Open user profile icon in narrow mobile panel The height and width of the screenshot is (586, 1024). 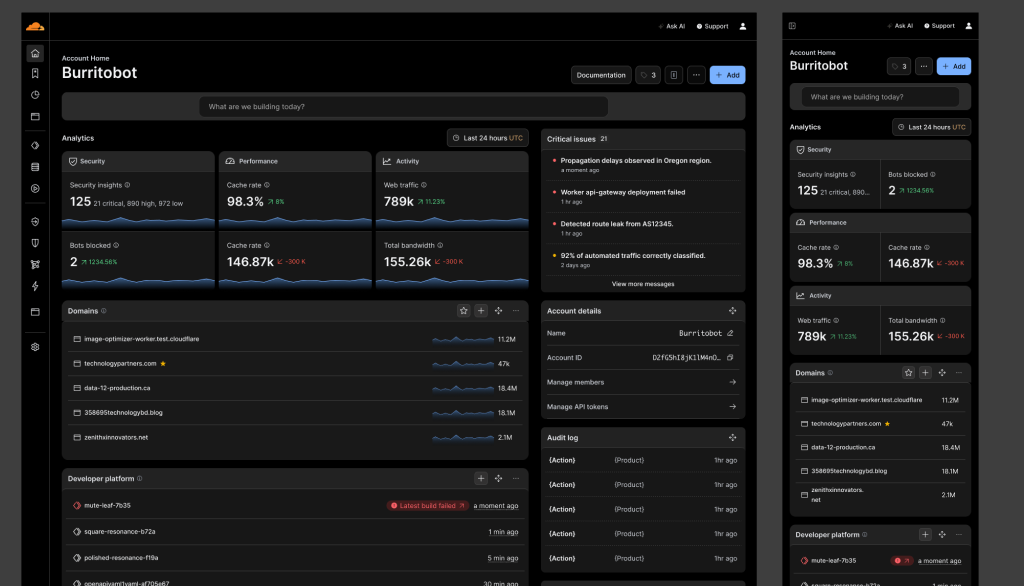(968, 26)
